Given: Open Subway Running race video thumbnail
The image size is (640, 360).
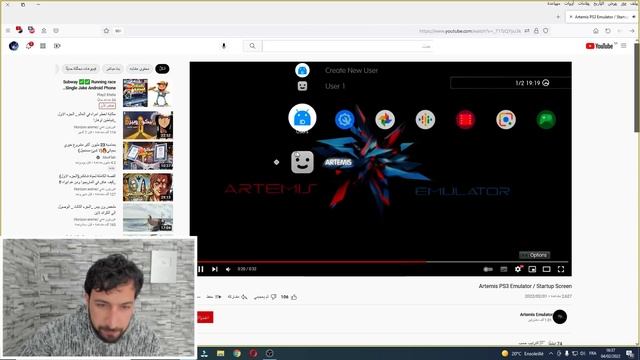Looking at the screenshot, I should click(147, 93).
